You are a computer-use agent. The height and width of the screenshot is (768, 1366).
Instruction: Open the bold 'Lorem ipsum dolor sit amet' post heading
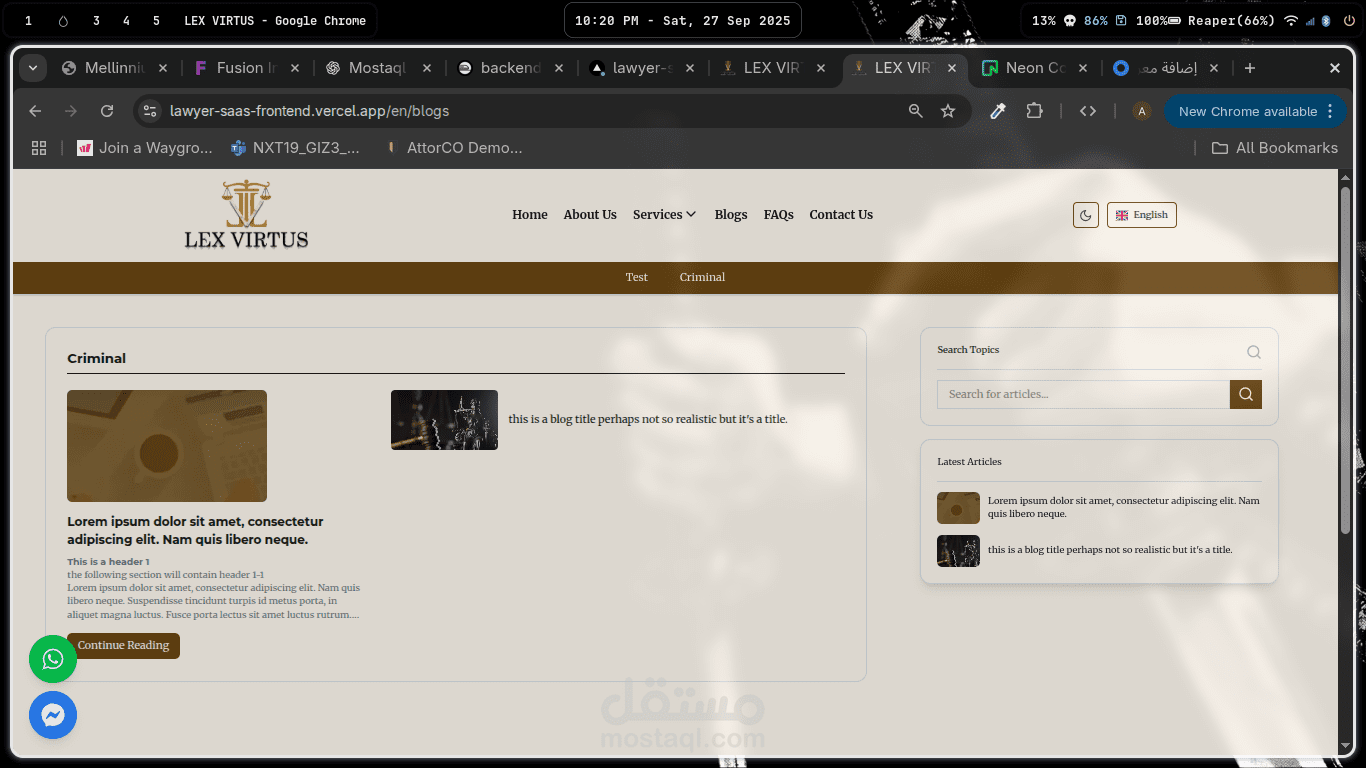point(195,530)
